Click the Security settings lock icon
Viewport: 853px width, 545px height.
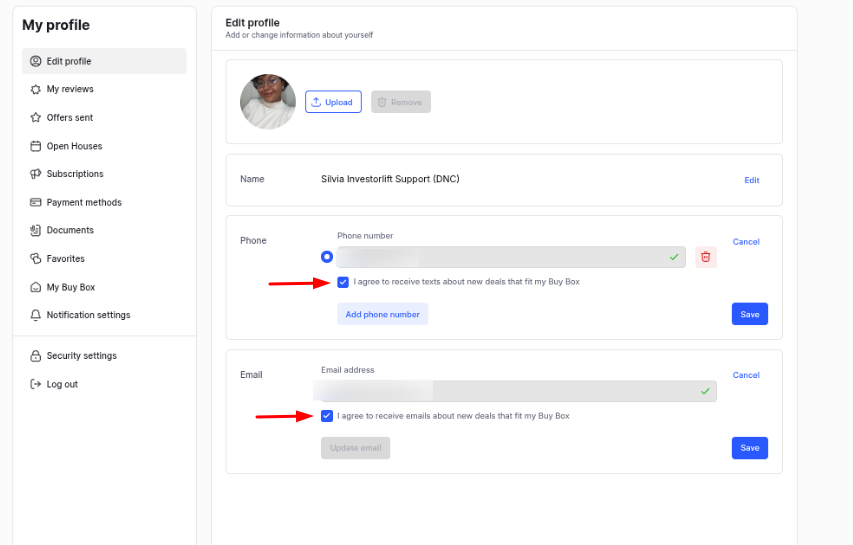coord(35,356)
